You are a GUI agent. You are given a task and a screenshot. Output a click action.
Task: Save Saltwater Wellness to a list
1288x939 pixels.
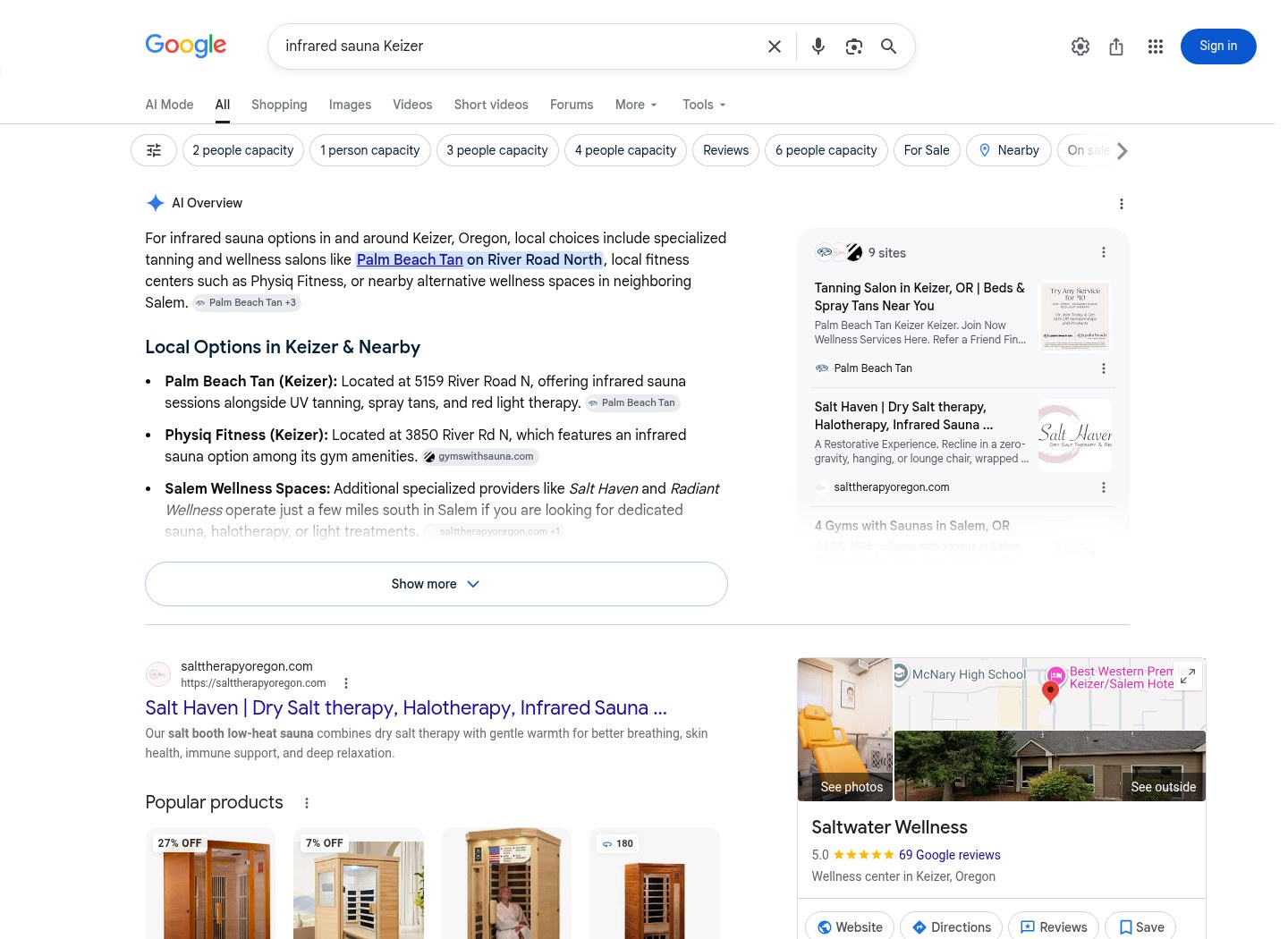point(1140,927)
